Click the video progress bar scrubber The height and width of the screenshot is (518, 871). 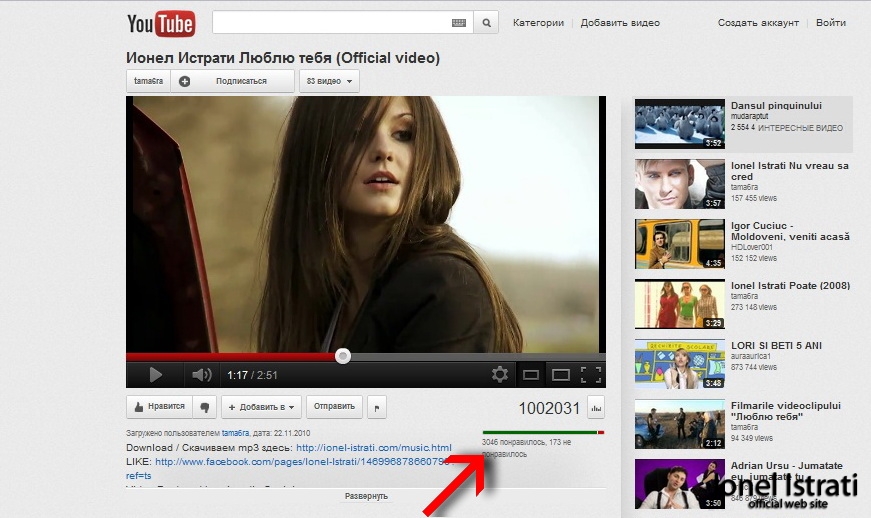pos(343,356)
